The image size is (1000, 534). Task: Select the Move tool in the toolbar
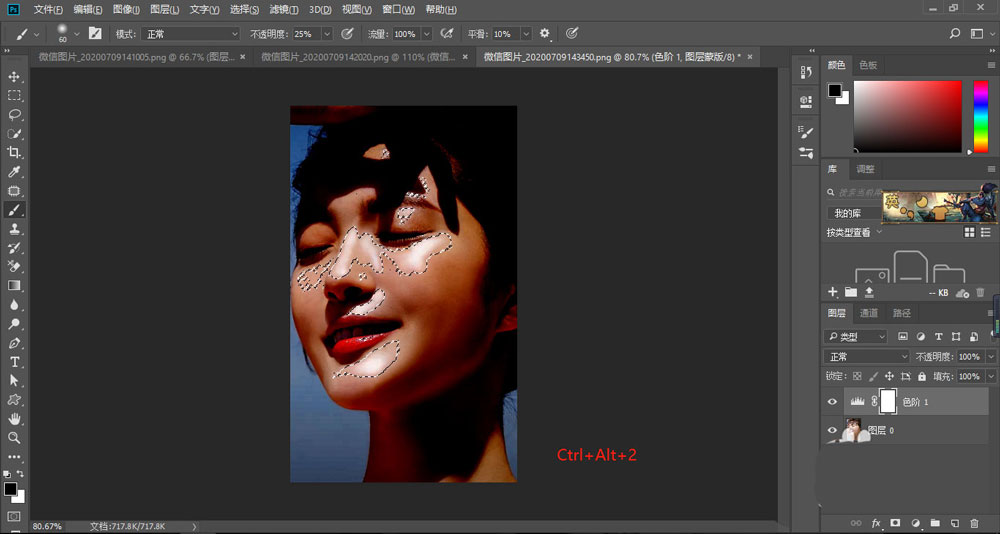click(x=14, y=77)
